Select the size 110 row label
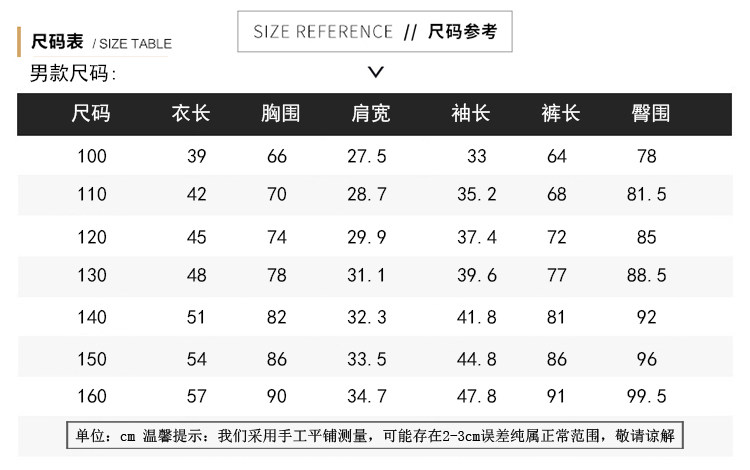 point(91,194)
